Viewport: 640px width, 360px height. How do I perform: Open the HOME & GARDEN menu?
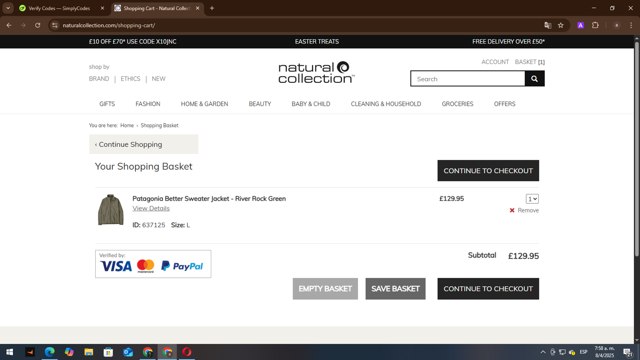pos(204,104)
